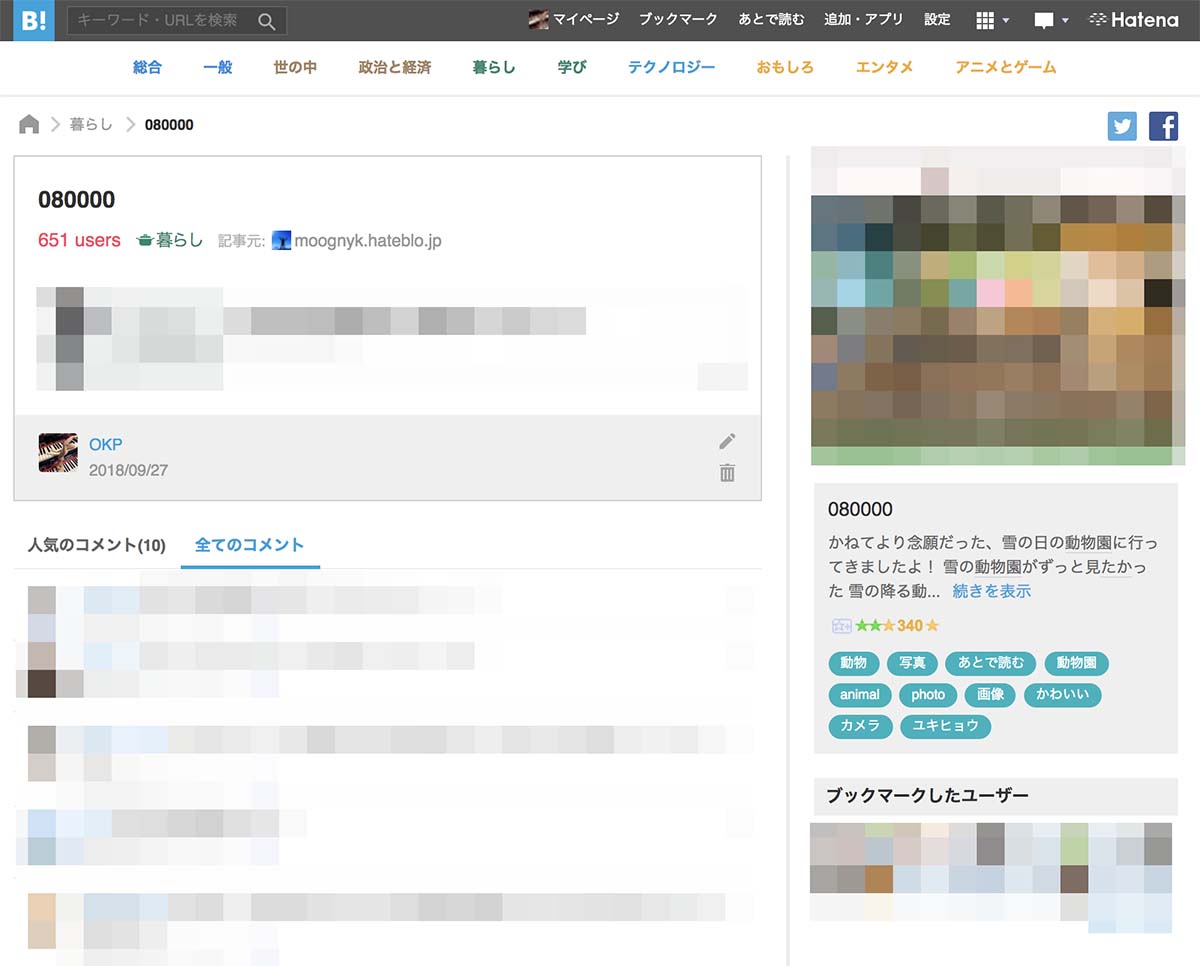Click the 080000 title in sidebar
The image size is (1200, 966).
pyautogui.click(x=860, y=509)
